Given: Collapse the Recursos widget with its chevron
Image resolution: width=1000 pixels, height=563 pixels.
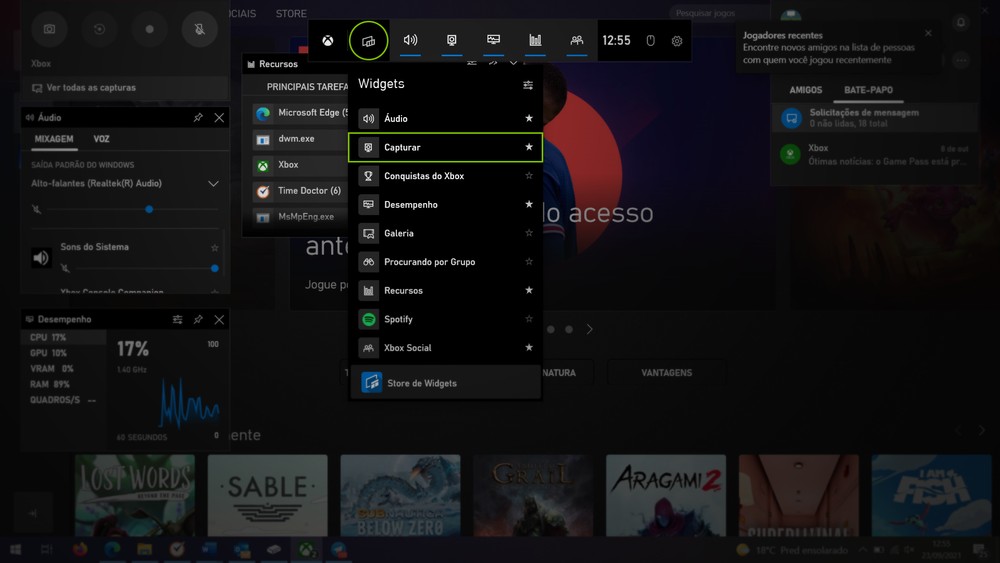Looking at the screenshot, I should click(x=514, y=64).
